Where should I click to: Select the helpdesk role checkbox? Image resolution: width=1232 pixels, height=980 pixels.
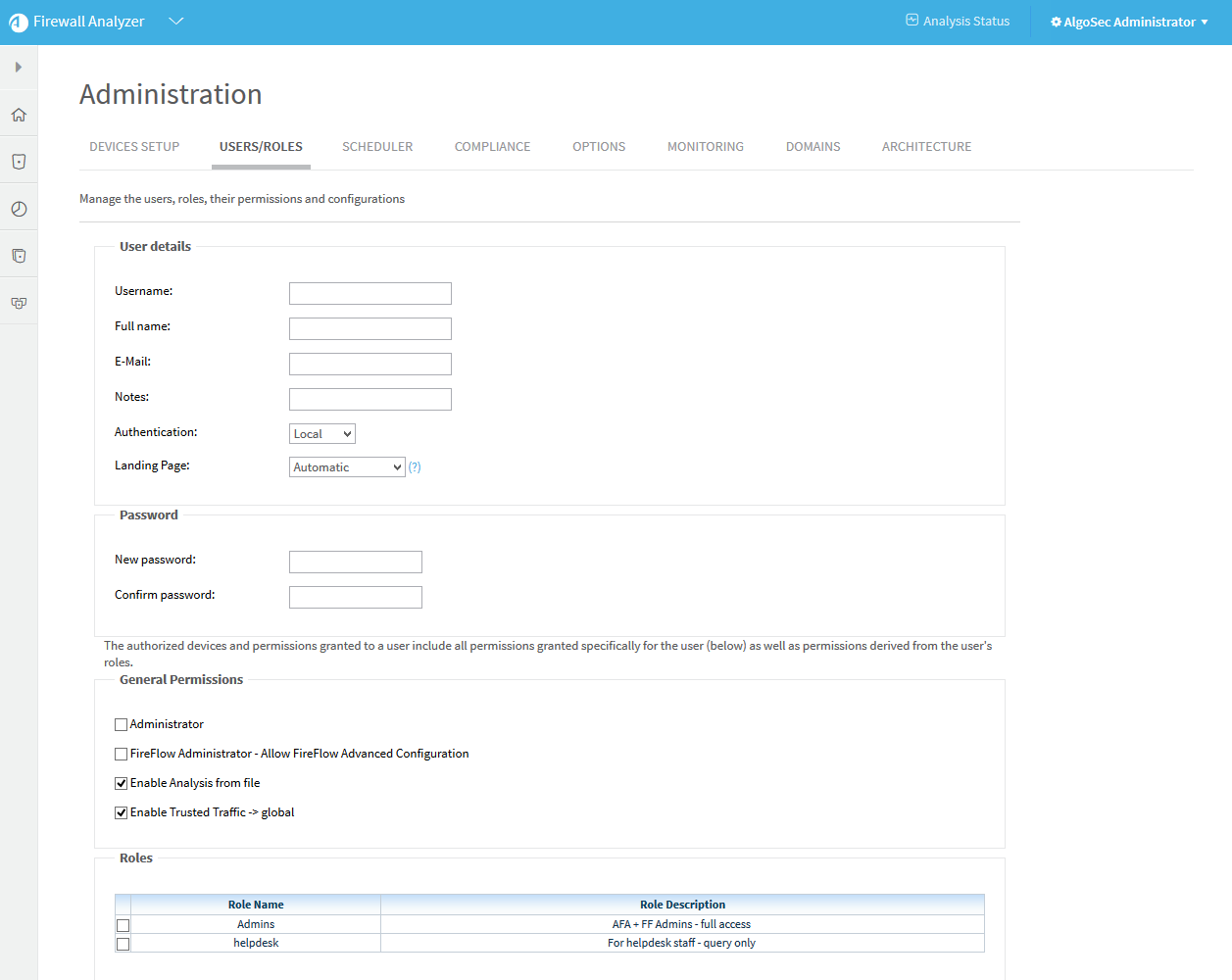(x=123, y=944)
